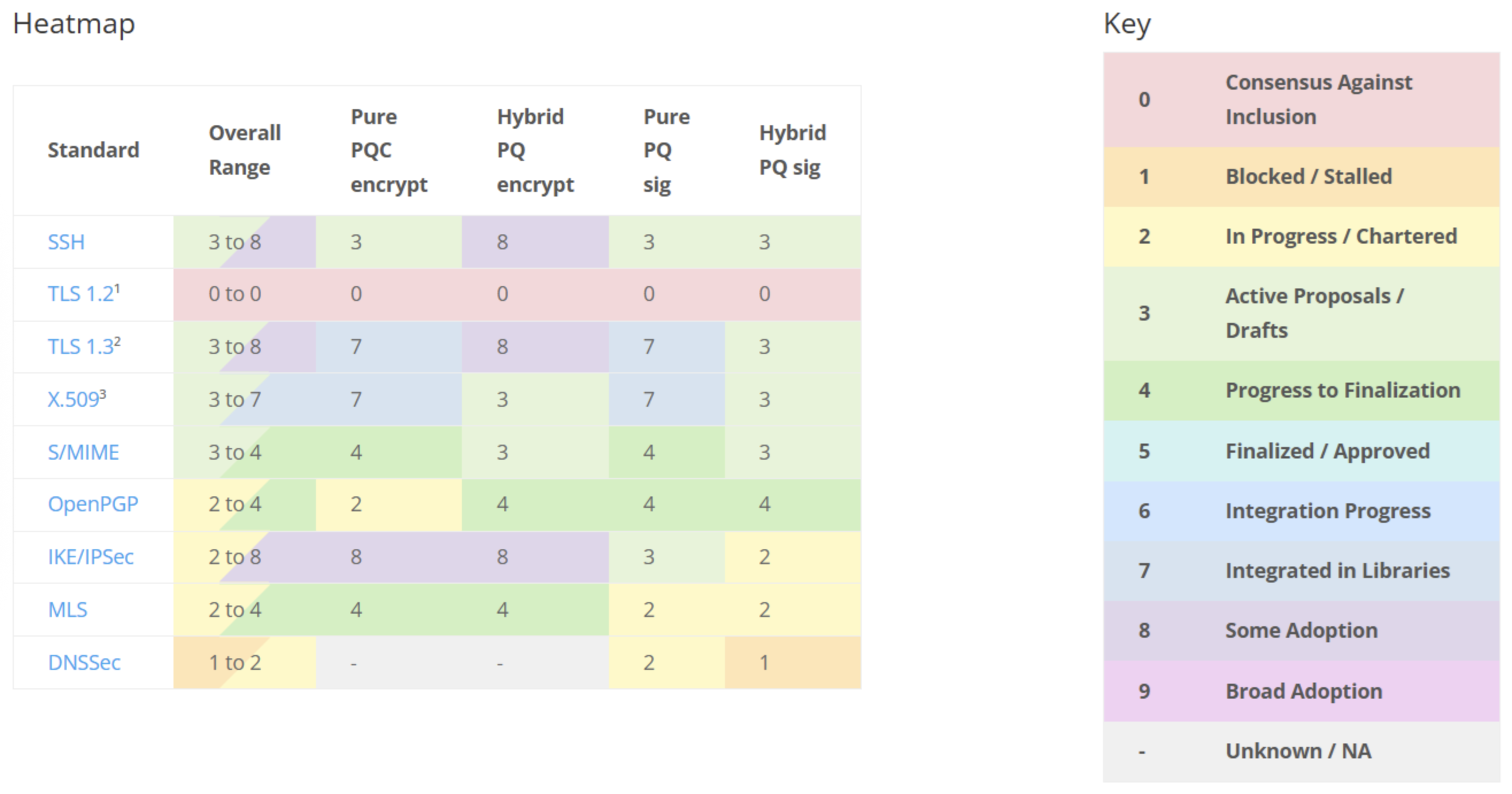This screenshot has width=1512, height=794.
Task: Follow the X.509 link
Action: pos(73,399)
